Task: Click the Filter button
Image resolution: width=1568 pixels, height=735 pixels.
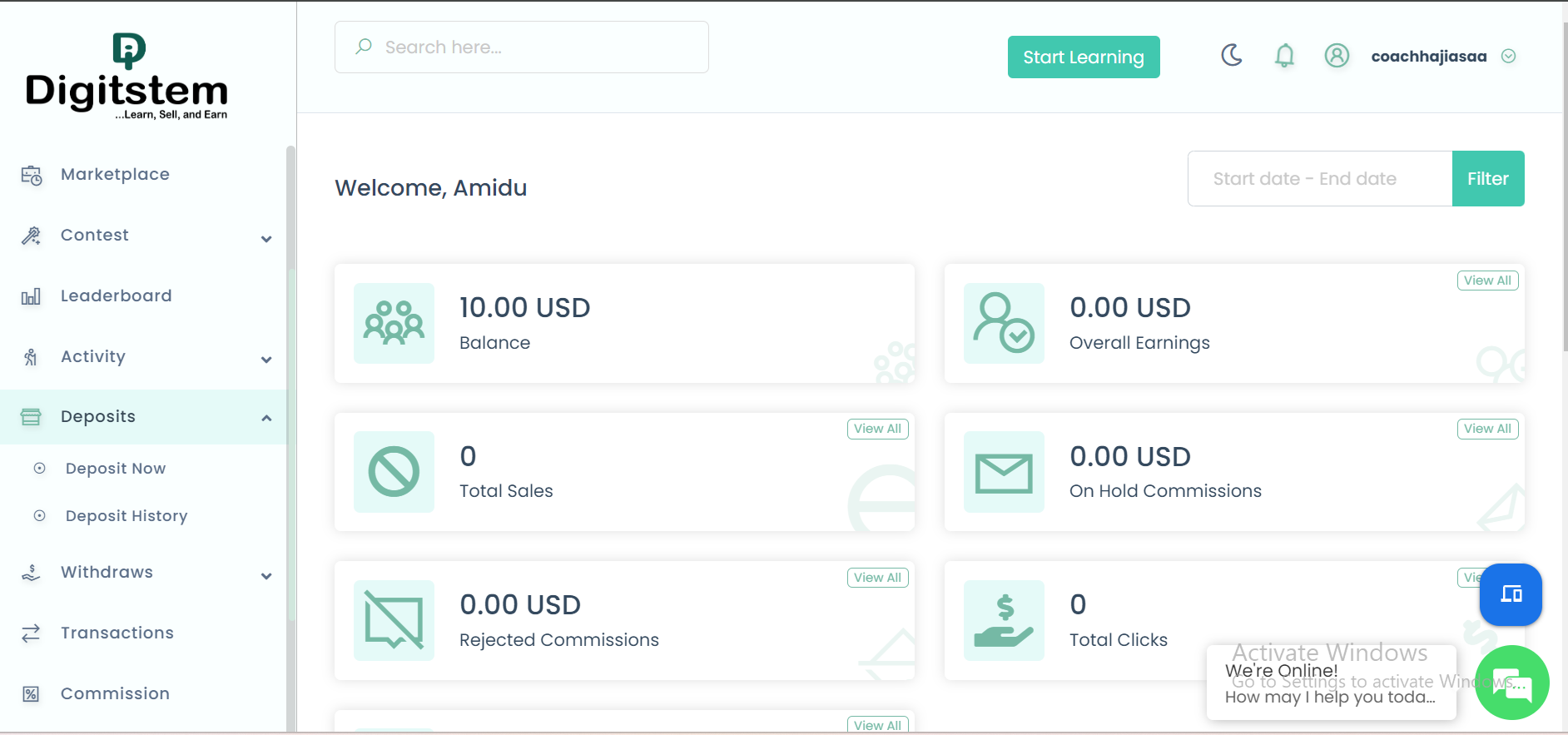Action: pyautogui.click(x=1488, y=178)
